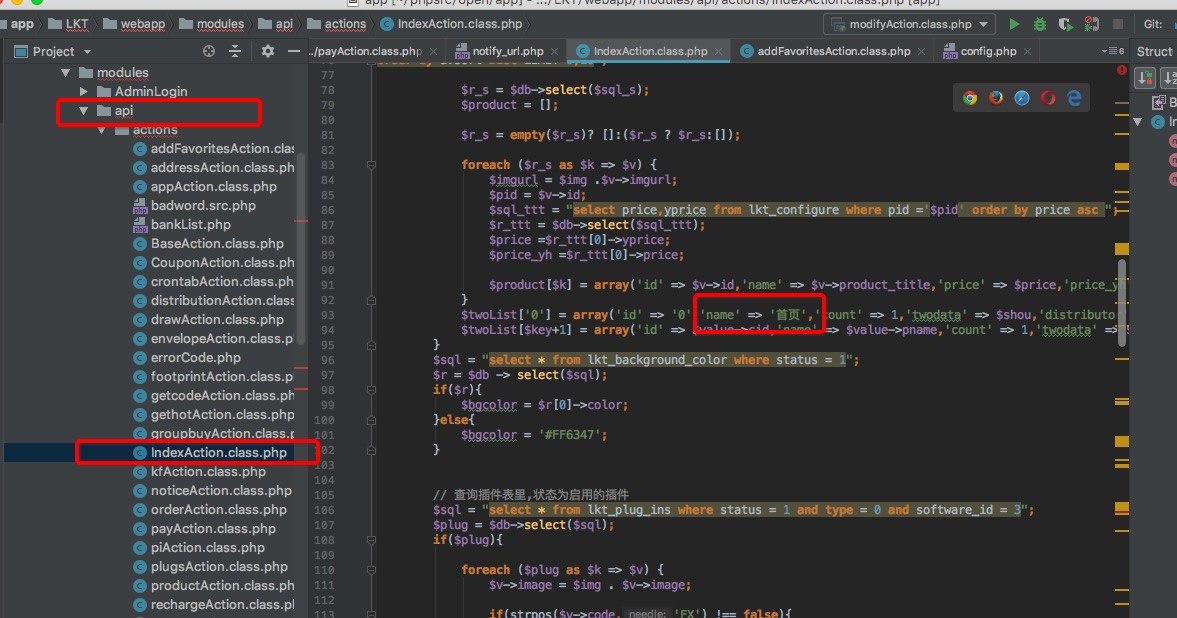Toggle fold marker at line 83 foreach
The image size is (1177, 618).
(x=371, y=165)
